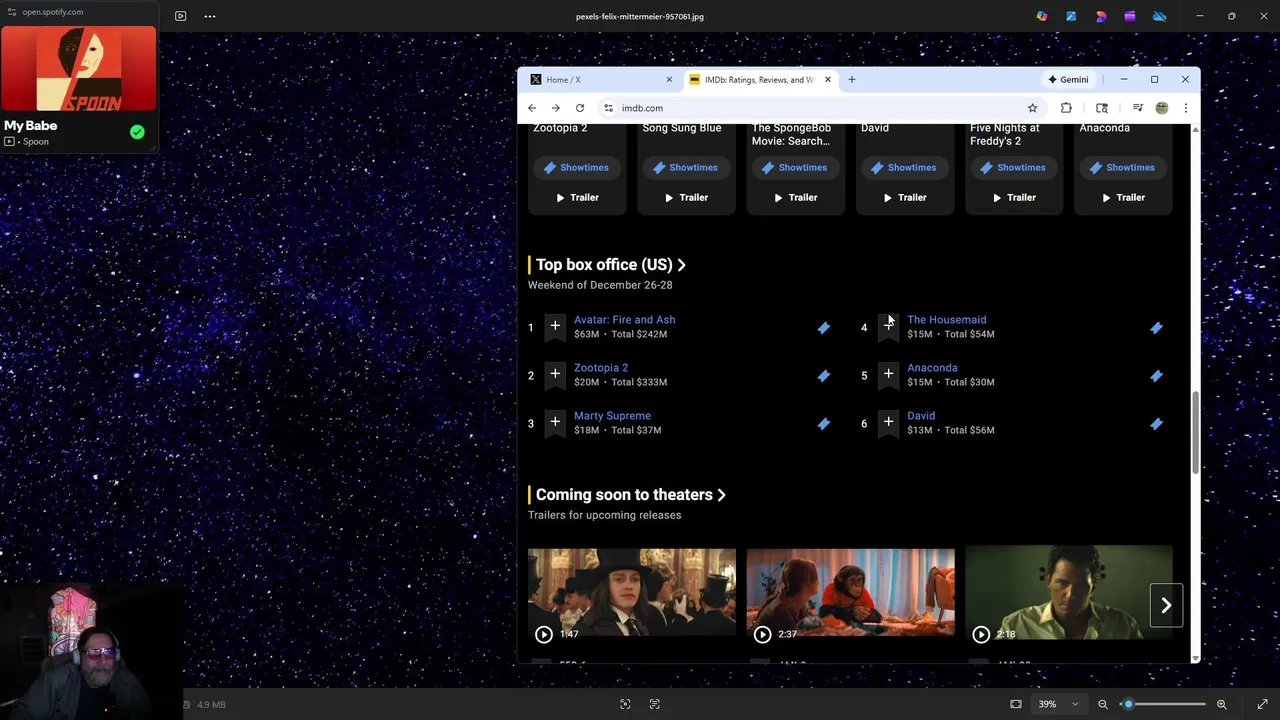
Task: View Showtimes for The SpongeBob Movie
Action: (x=794, y=168)
